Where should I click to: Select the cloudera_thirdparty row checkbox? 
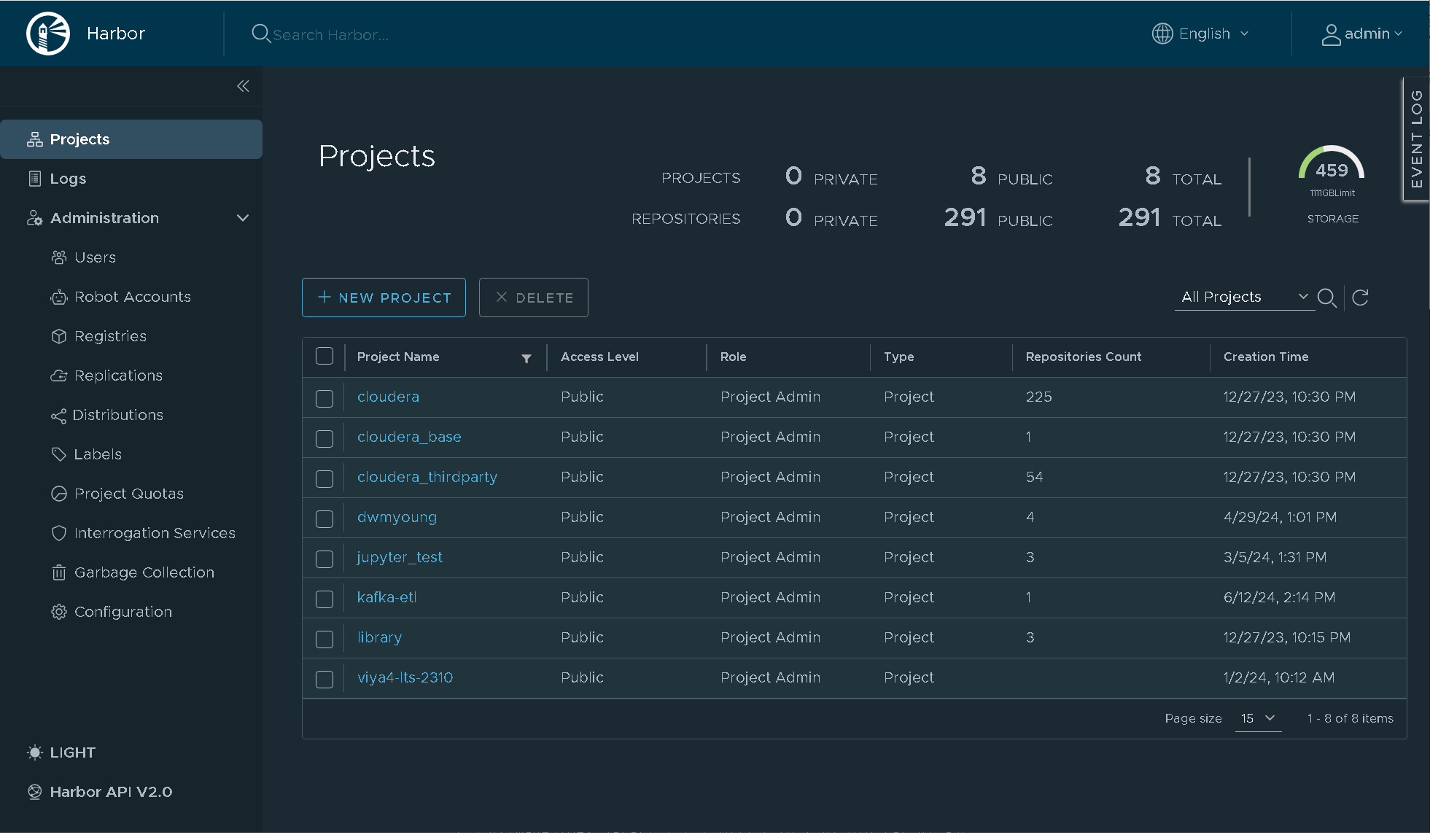click(x=325, y=478)
